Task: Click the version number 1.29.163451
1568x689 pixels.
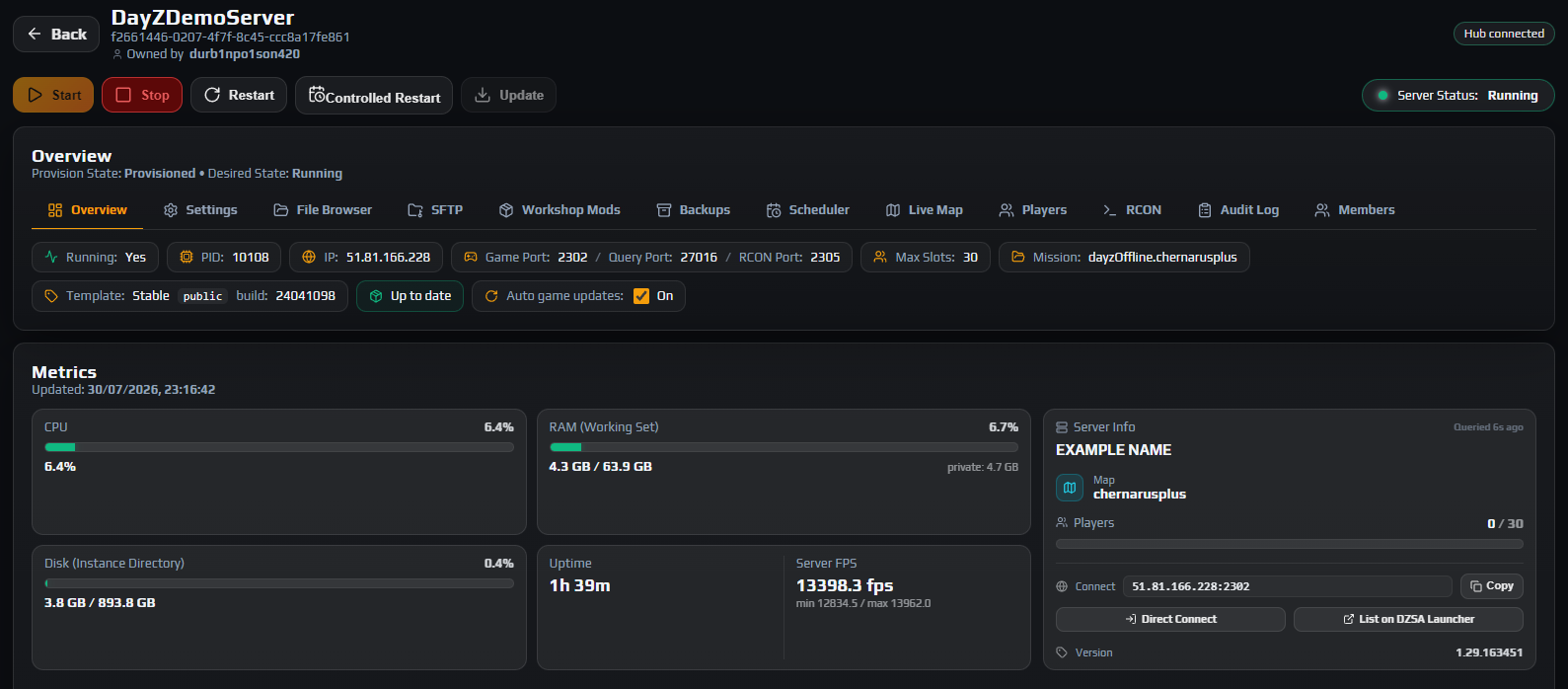Action: [x=1489, y=652]
